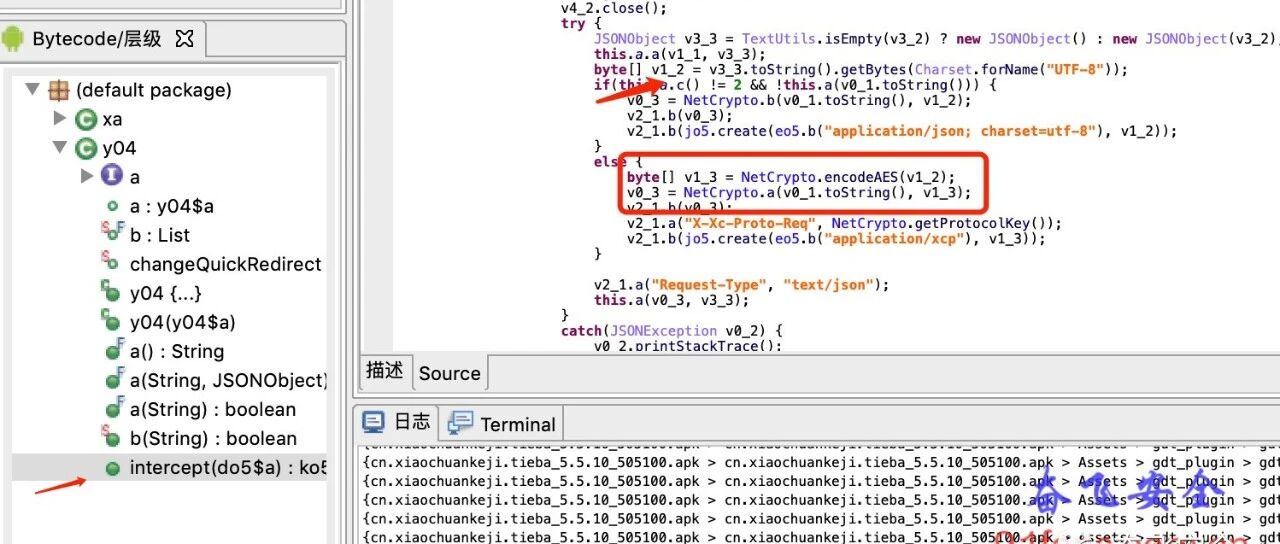Screen dimensions: 1280x544
Task: Collapse the y04 class node
Action: 60,148
